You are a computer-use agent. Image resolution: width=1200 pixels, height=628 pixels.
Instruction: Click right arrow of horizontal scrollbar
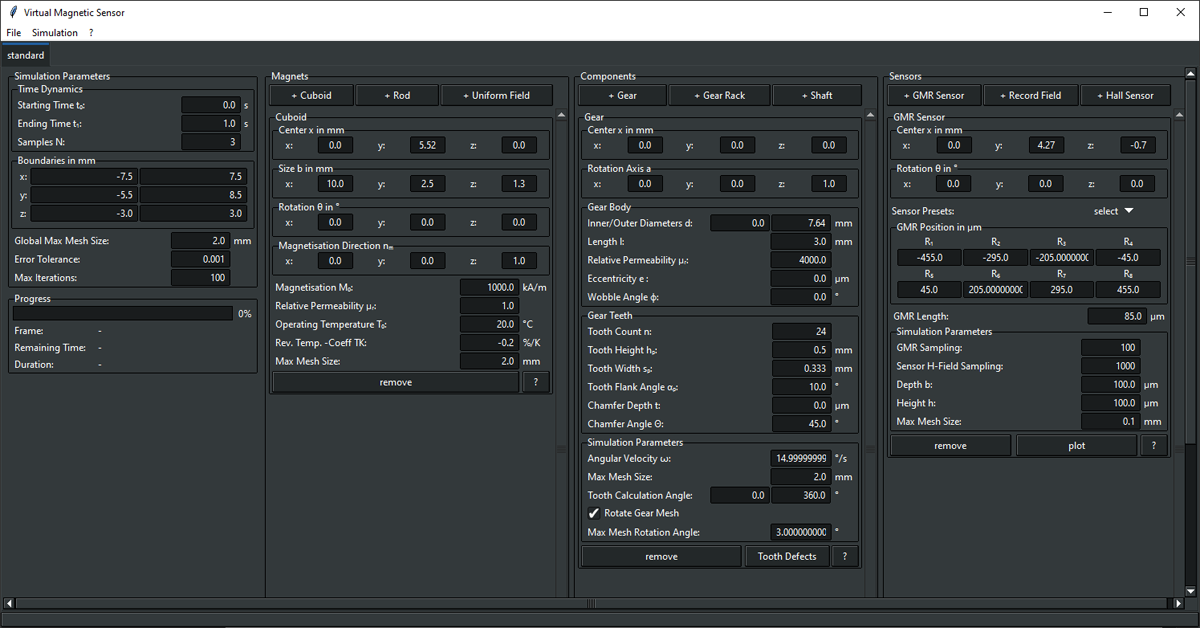tap(1179, 603)
